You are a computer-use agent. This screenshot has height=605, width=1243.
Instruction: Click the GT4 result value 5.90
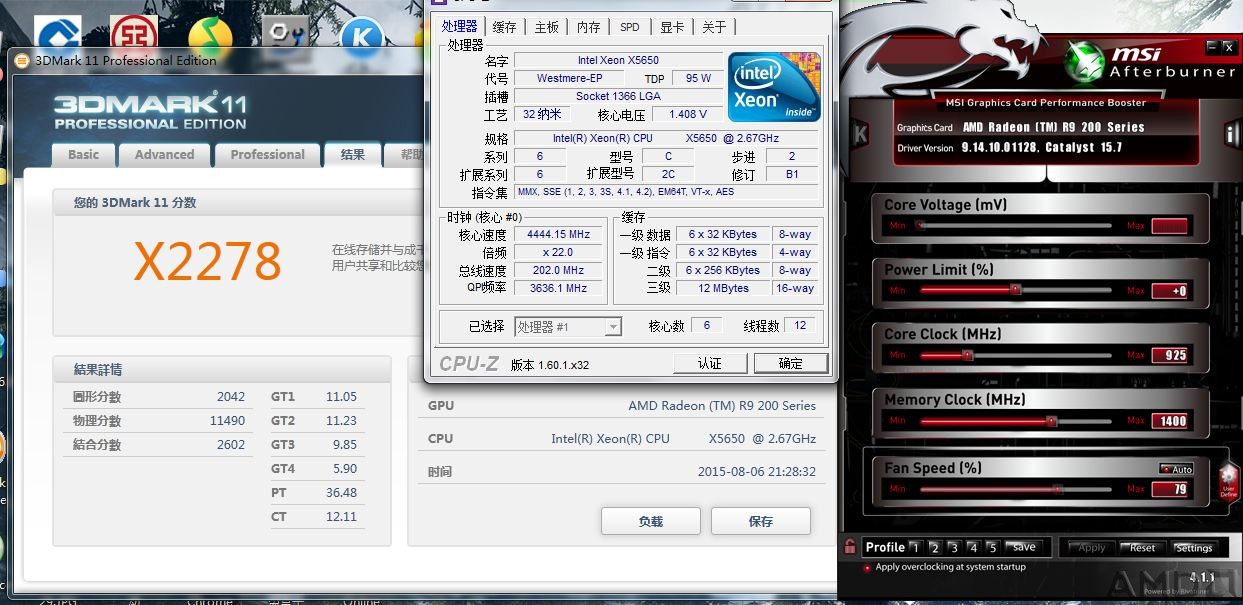(x=345, y=469)
